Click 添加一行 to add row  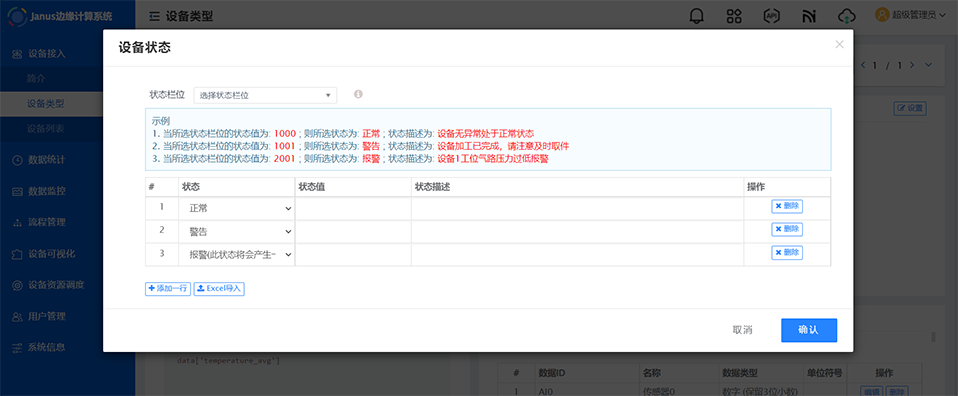168,289
